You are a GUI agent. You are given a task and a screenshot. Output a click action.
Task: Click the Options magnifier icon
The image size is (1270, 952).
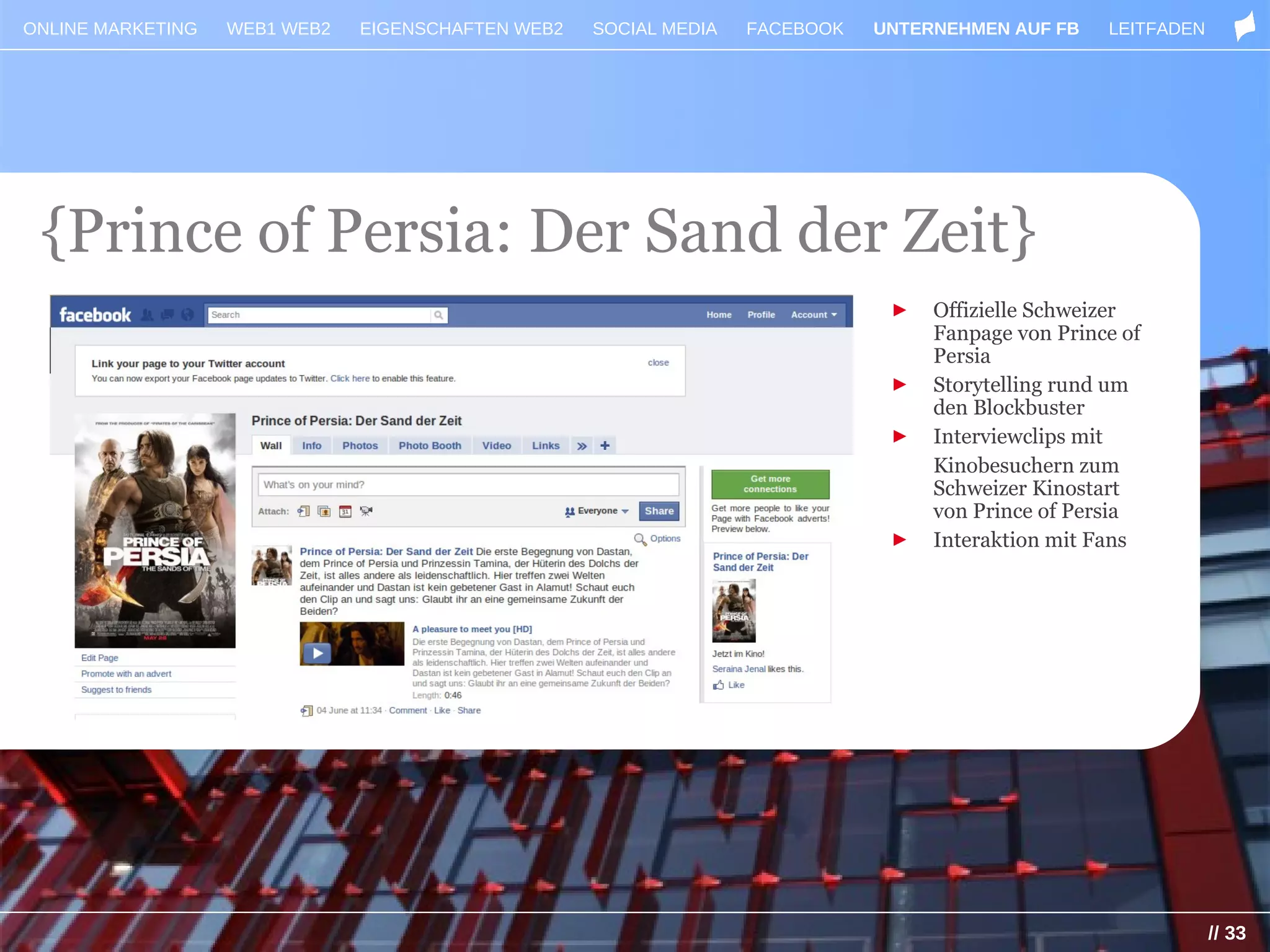[640, 539]
